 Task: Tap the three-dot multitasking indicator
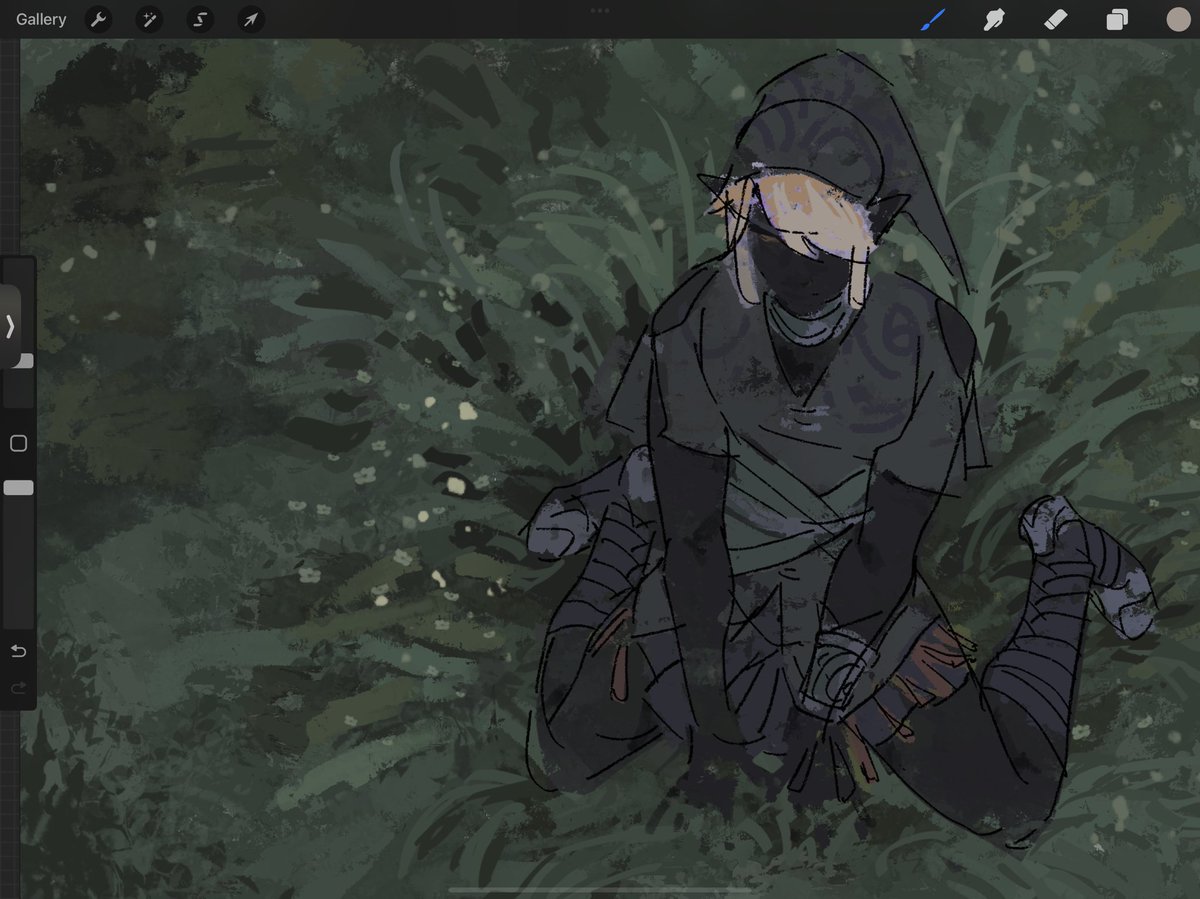tap(600, 10)
